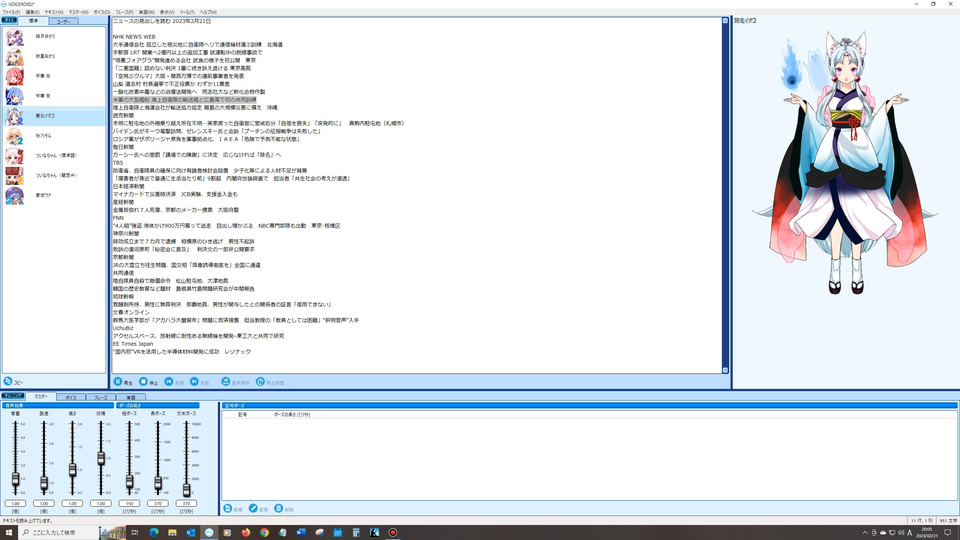
Task: Choose the 音街ウナ voice avatar
Action: pyautogui.click(x=14, y=195)
